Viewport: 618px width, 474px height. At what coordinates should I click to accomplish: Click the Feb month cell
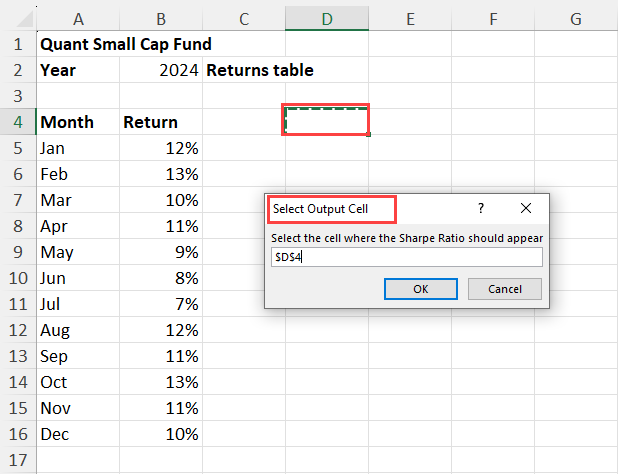tap(78, 174)
